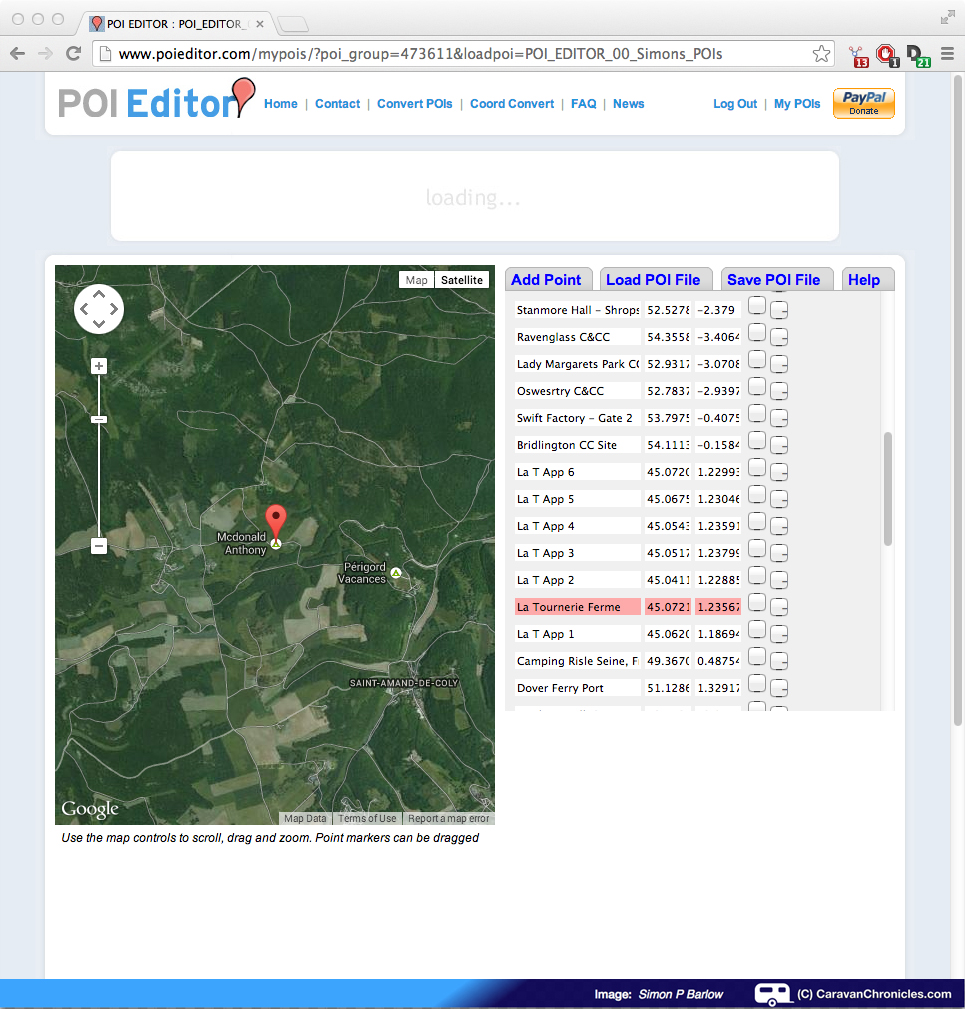Click the Log Out link
Screen dimensions: 965x1009
(734, 104)
